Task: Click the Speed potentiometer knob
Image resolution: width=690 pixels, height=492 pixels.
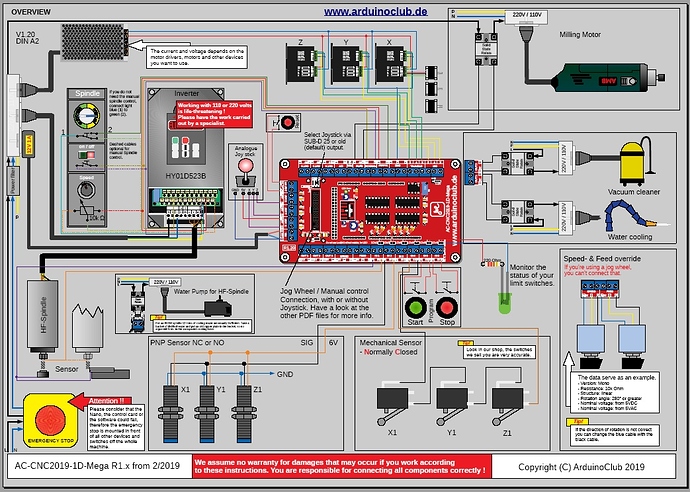Action: (86, 190)
